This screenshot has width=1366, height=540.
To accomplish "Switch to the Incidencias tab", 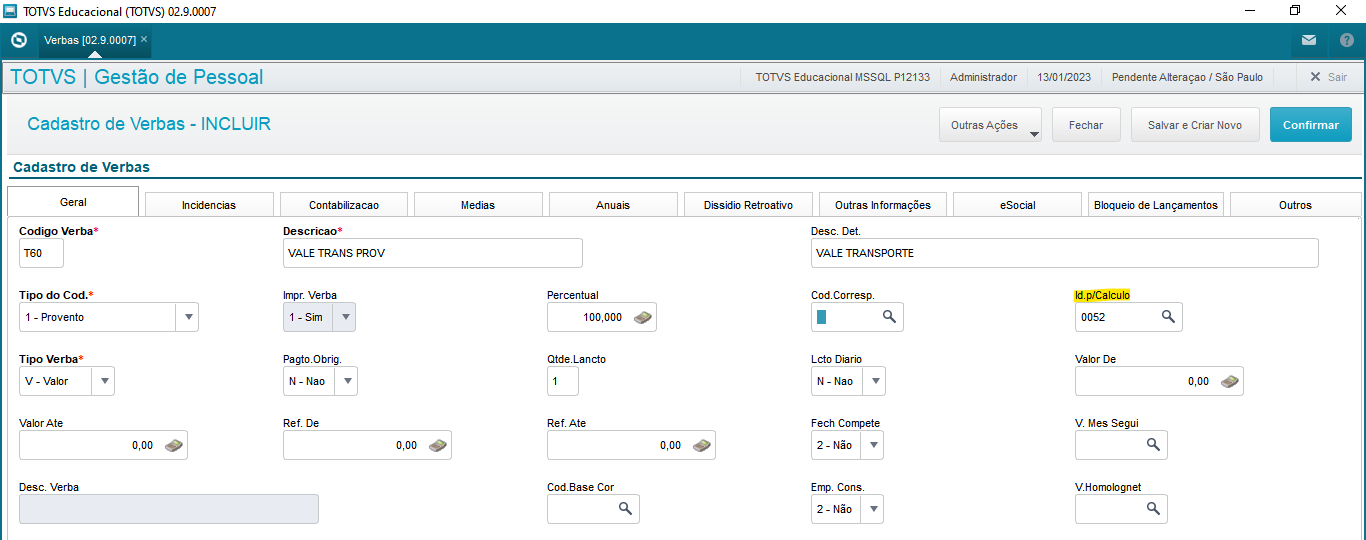I will click(x=209, y=205).
